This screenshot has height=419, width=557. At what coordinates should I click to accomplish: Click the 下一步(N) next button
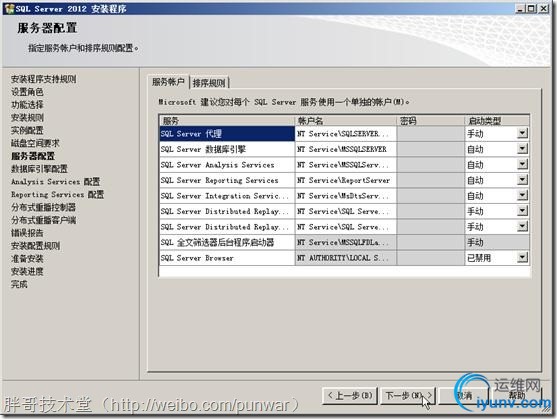click(408, 395)
